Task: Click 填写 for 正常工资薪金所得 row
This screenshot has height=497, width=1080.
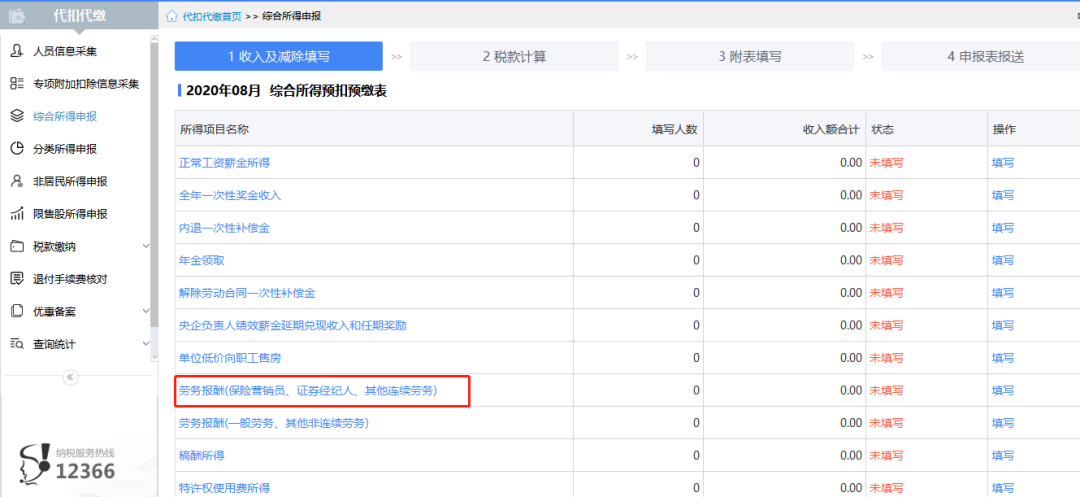Action: pos(1003,163)
